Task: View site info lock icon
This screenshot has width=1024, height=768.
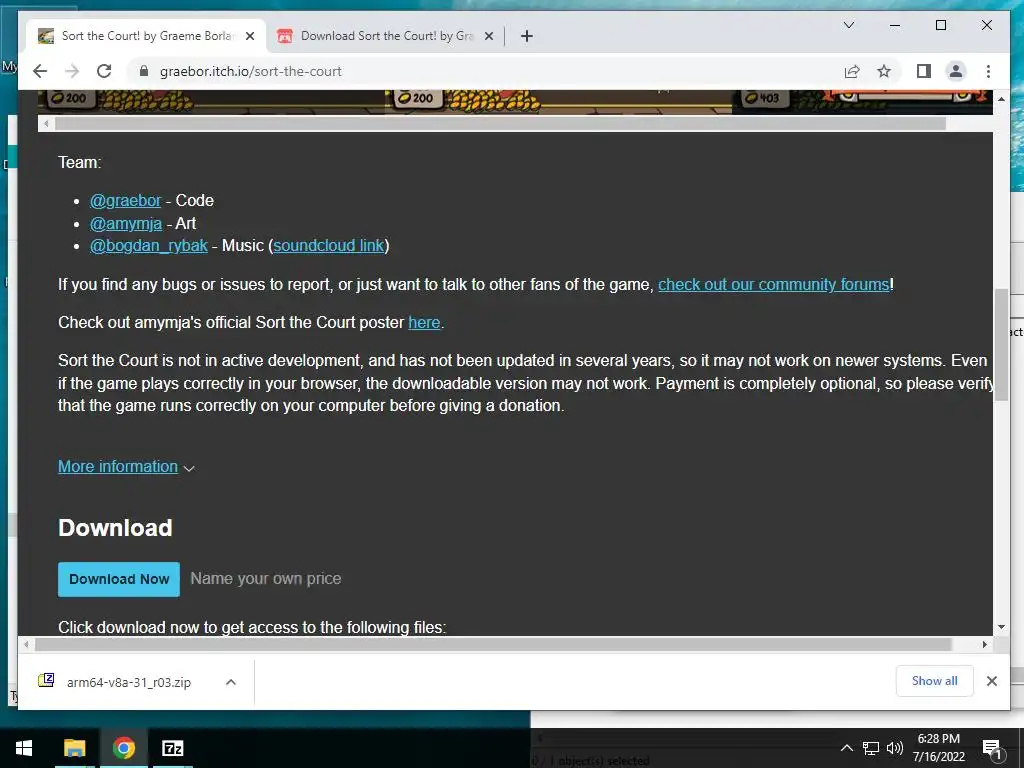Action: coord(144,71)
